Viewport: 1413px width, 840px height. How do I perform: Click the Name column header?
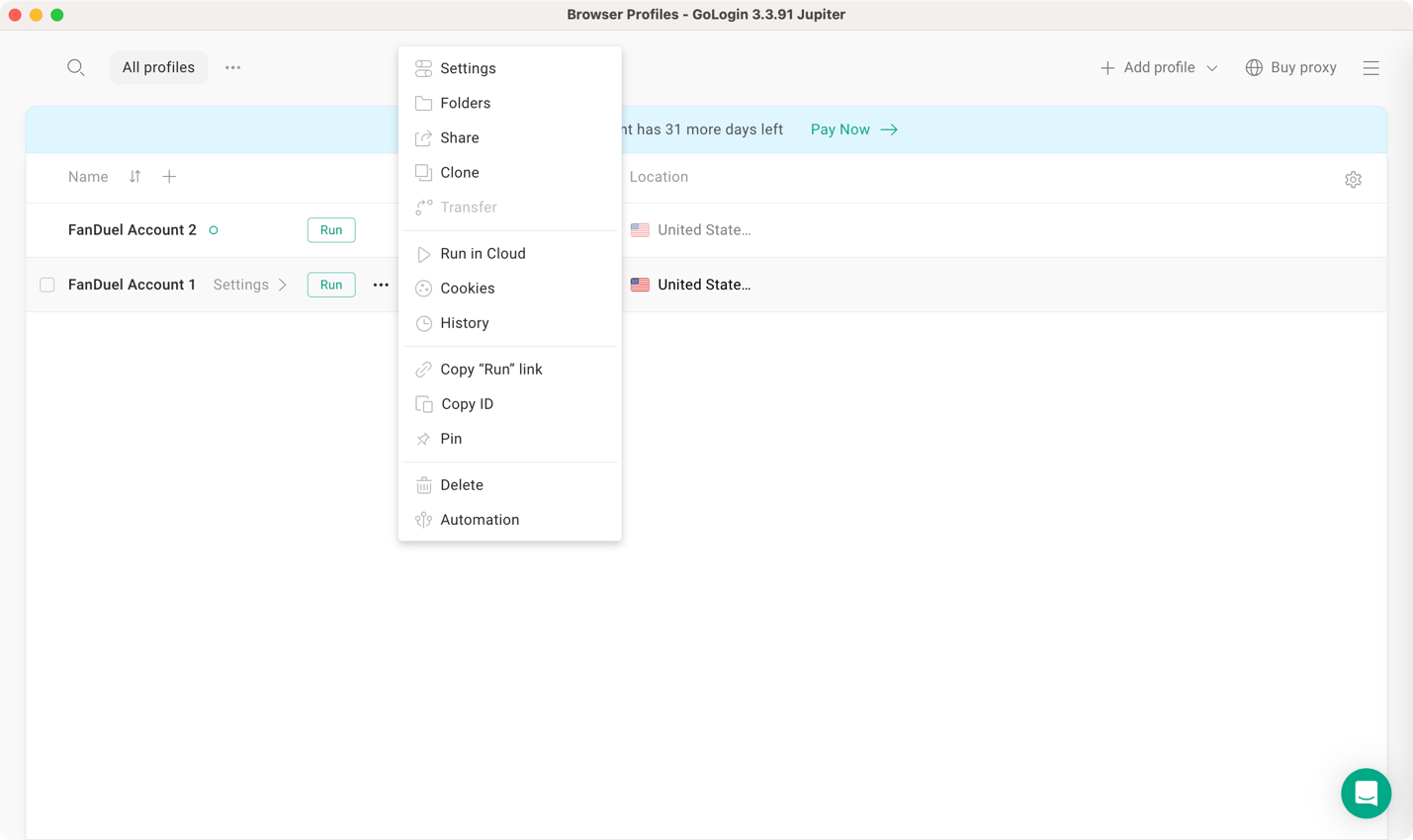pyautogui.click(x=88, y=177)
